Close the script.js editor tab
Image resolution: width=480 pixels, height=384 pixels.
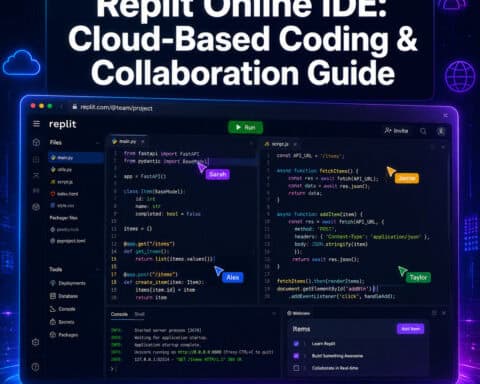coord(295,144)
